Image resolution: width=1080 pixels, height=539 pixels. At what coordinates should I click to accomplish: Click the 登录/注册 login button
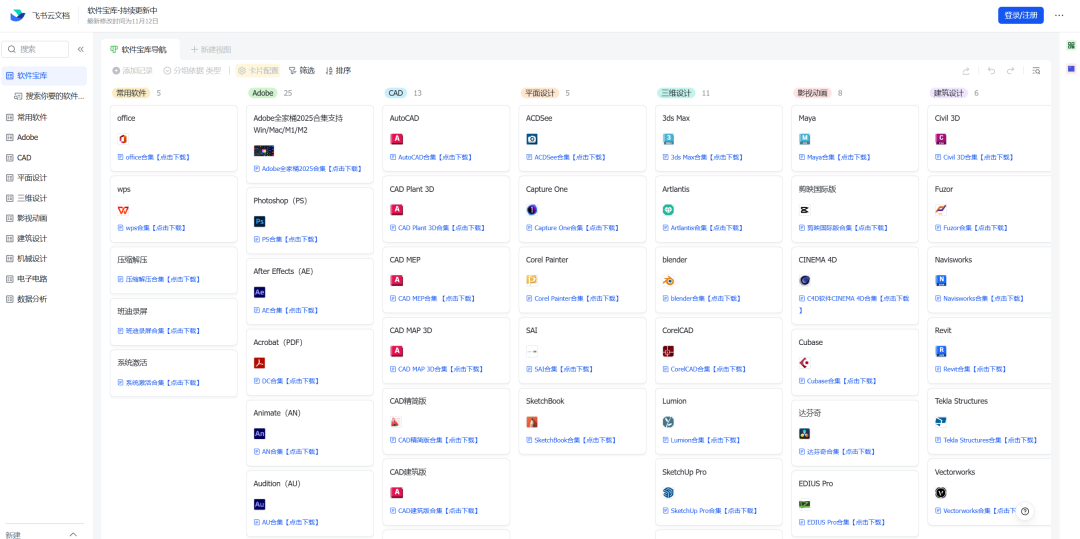point(1020,15)
